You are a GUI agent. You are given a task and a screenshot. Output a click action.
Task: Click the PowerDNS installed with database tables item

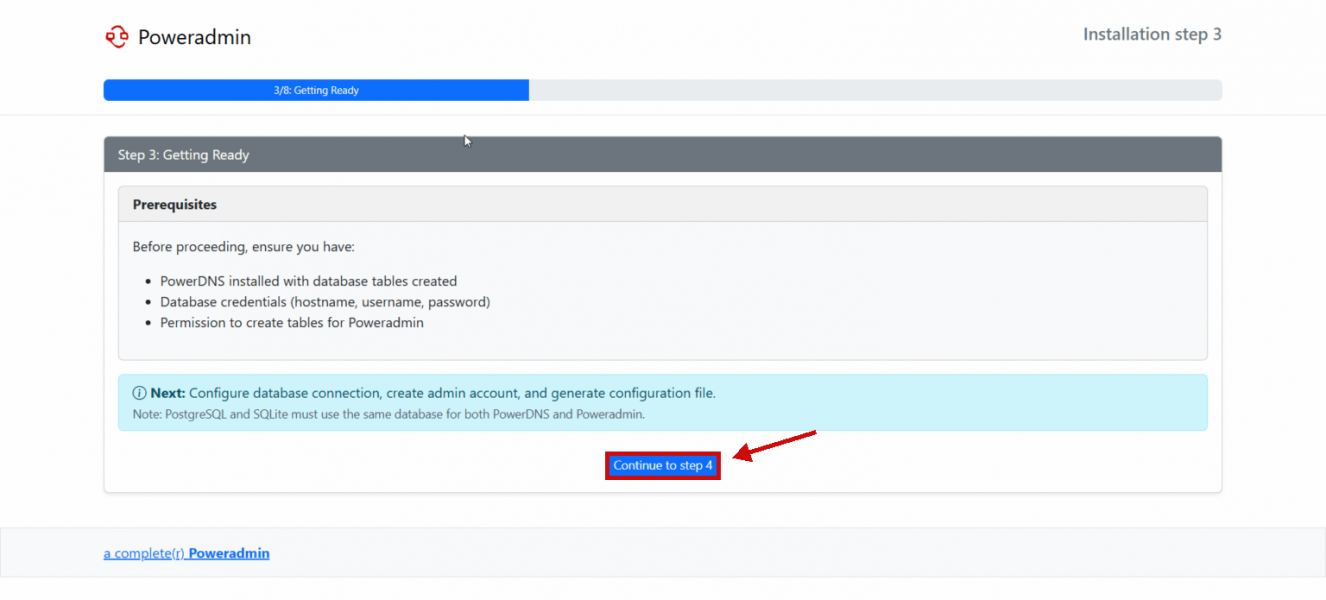308,281
